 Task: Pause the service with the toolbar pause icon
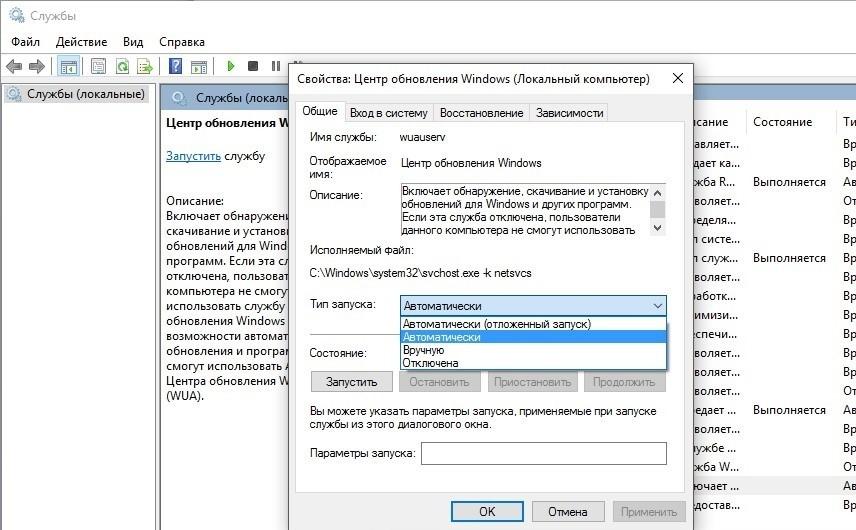coord(276,66)
